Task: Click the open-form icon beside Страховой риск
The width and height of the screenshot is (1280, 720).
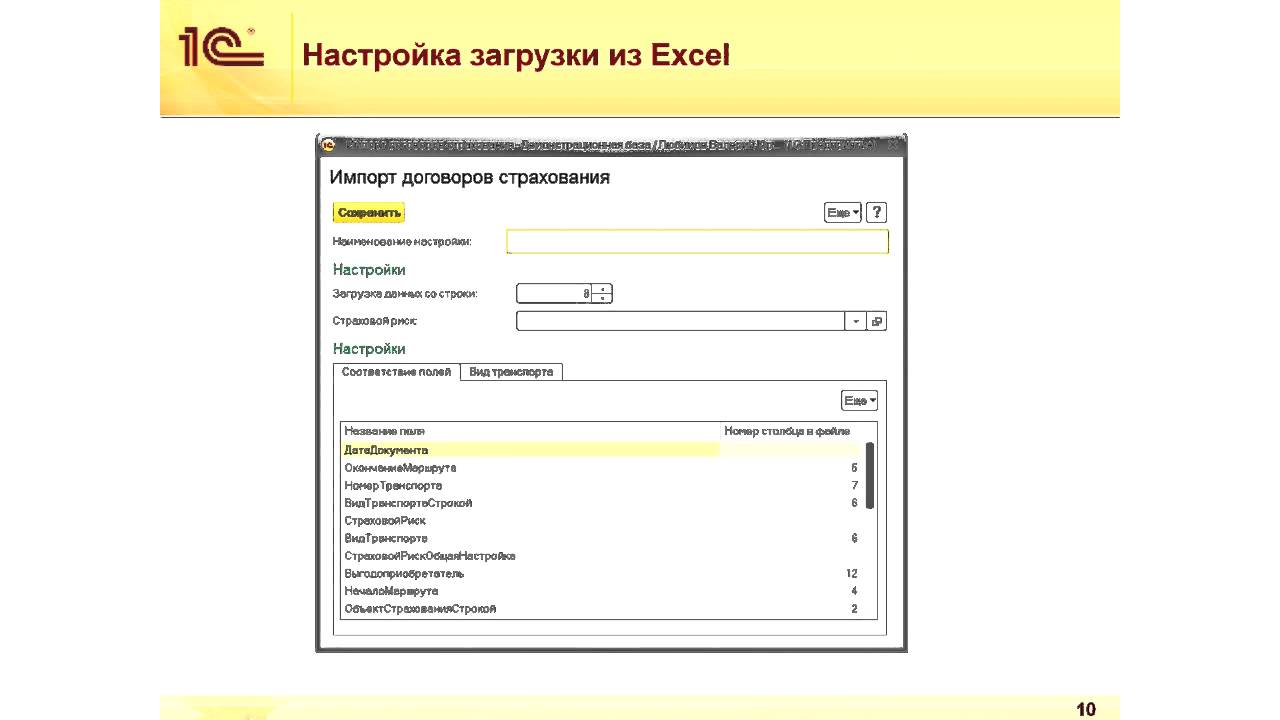Action: [877, 321]
